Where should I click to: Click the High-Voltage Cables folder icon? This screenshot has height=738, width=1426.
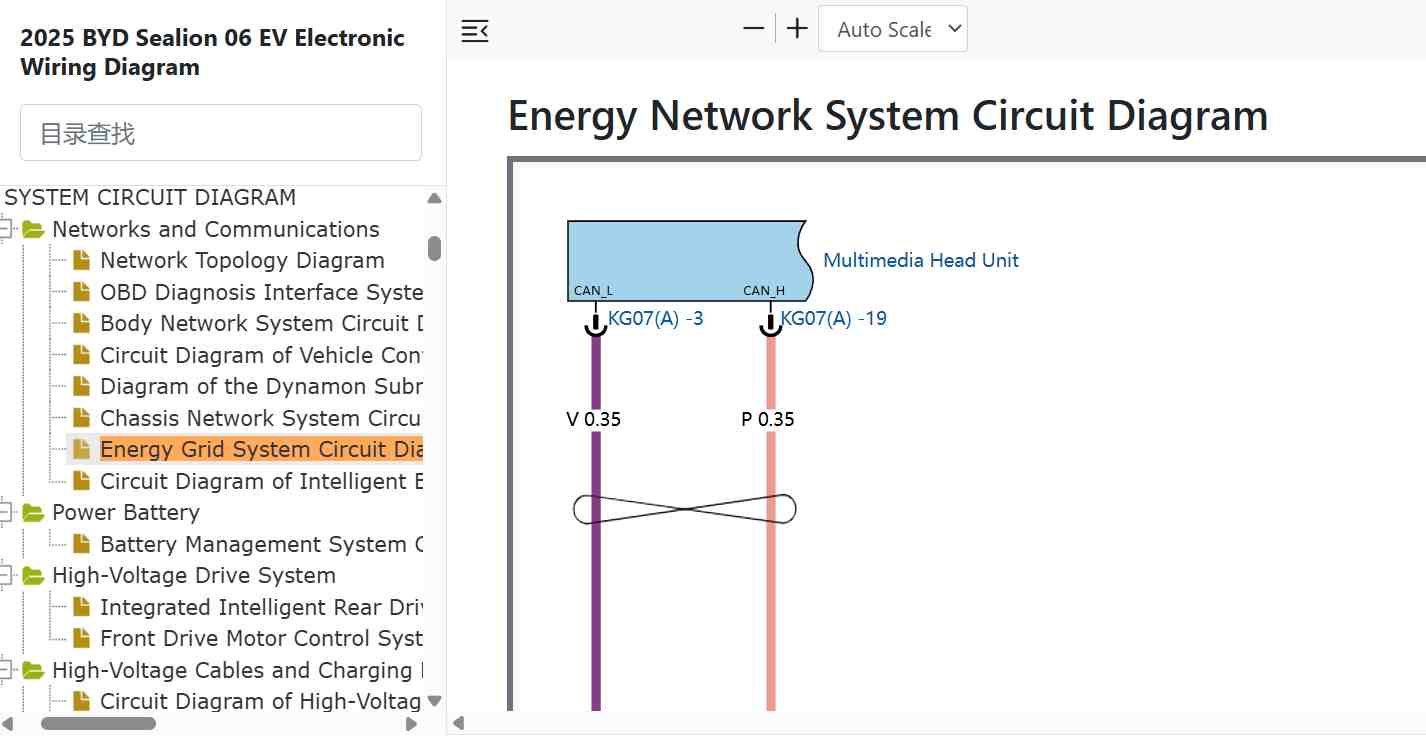[33, 670]
